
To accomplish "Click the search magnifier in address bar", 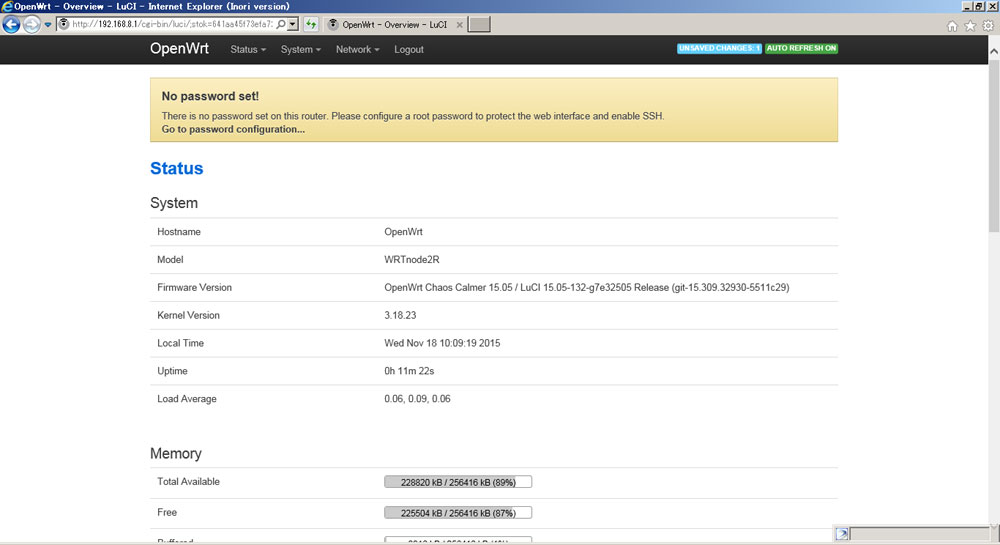I will point(279,24).
